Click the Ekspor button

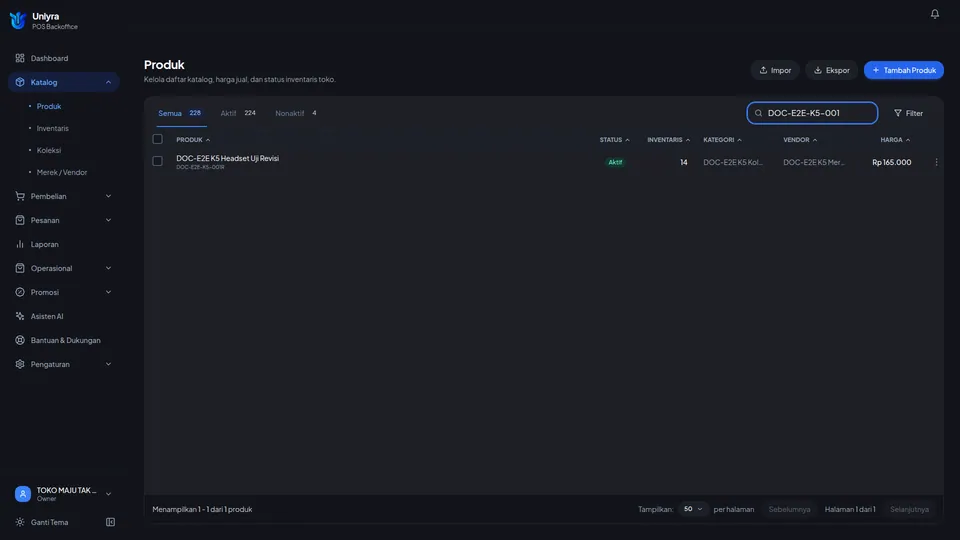[x=831, y=70]
